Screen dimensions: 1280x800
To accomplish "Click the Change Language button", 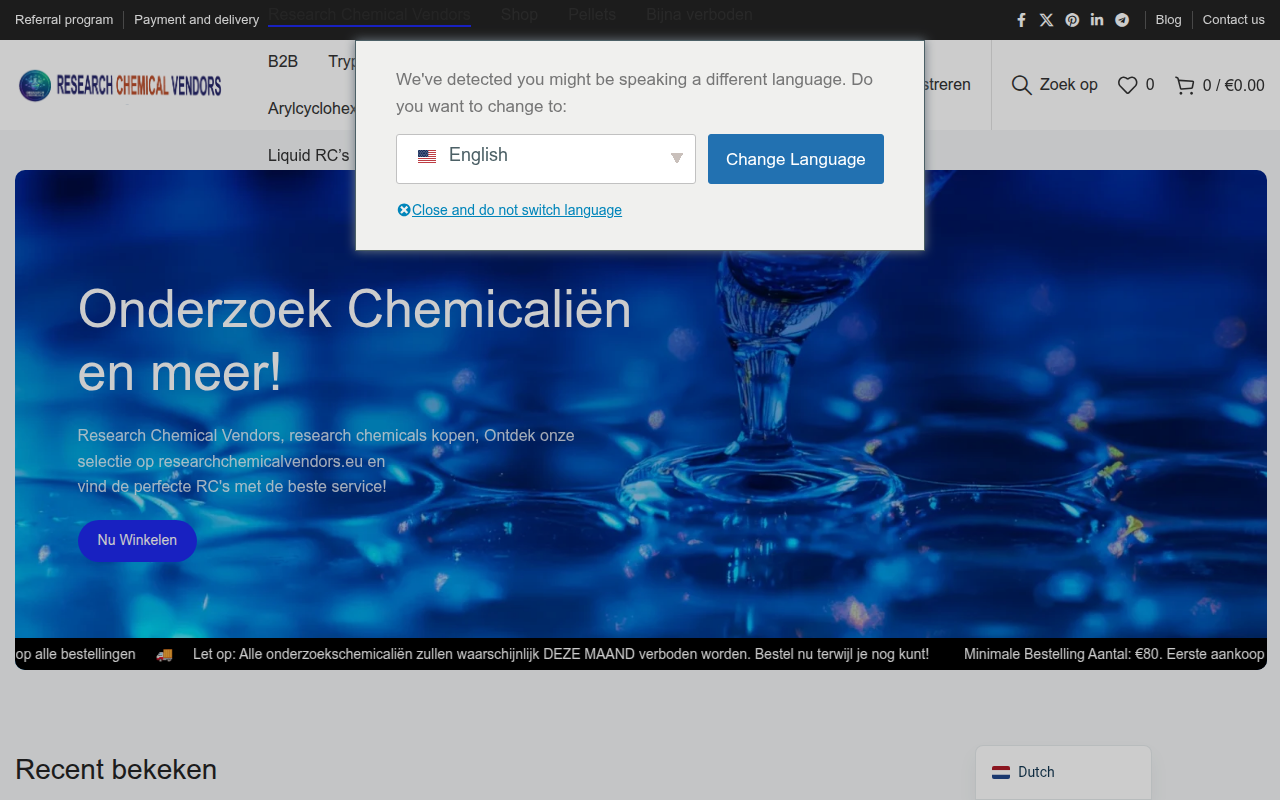I will pyautogui.click(x=796, y=159).
